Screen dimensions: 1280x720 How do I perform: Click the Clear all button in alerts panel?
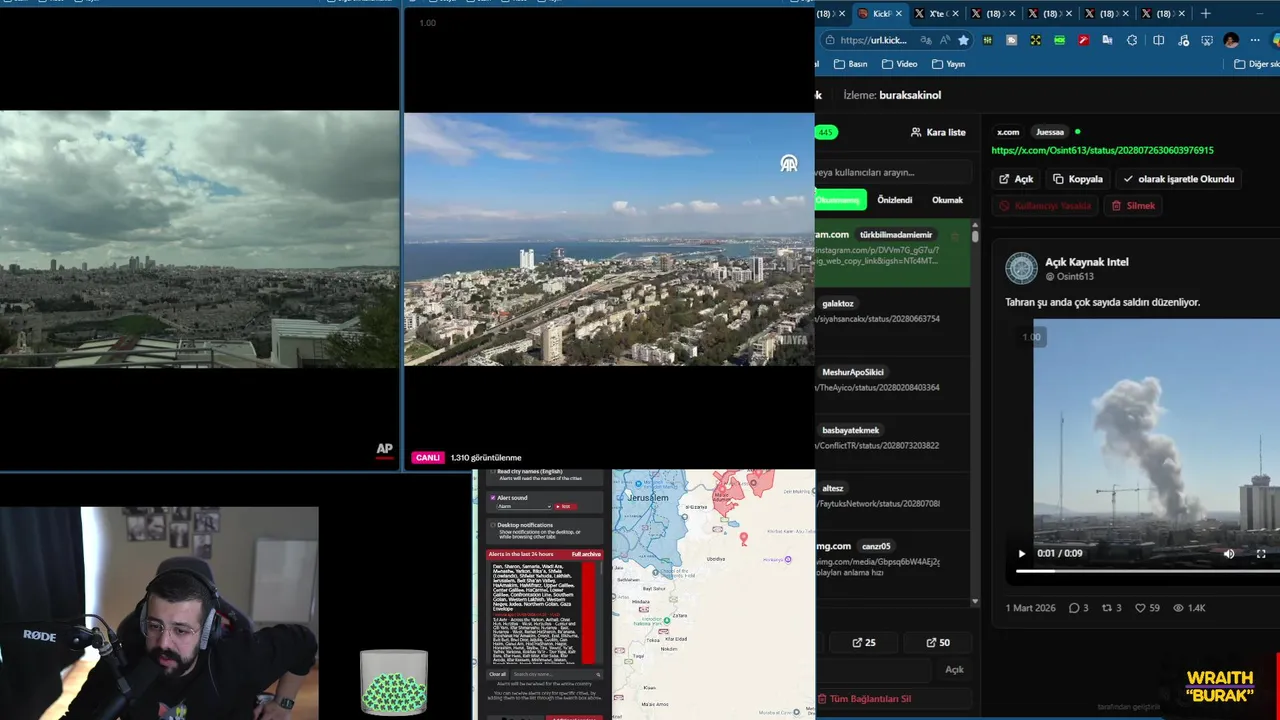pos(497,674)
